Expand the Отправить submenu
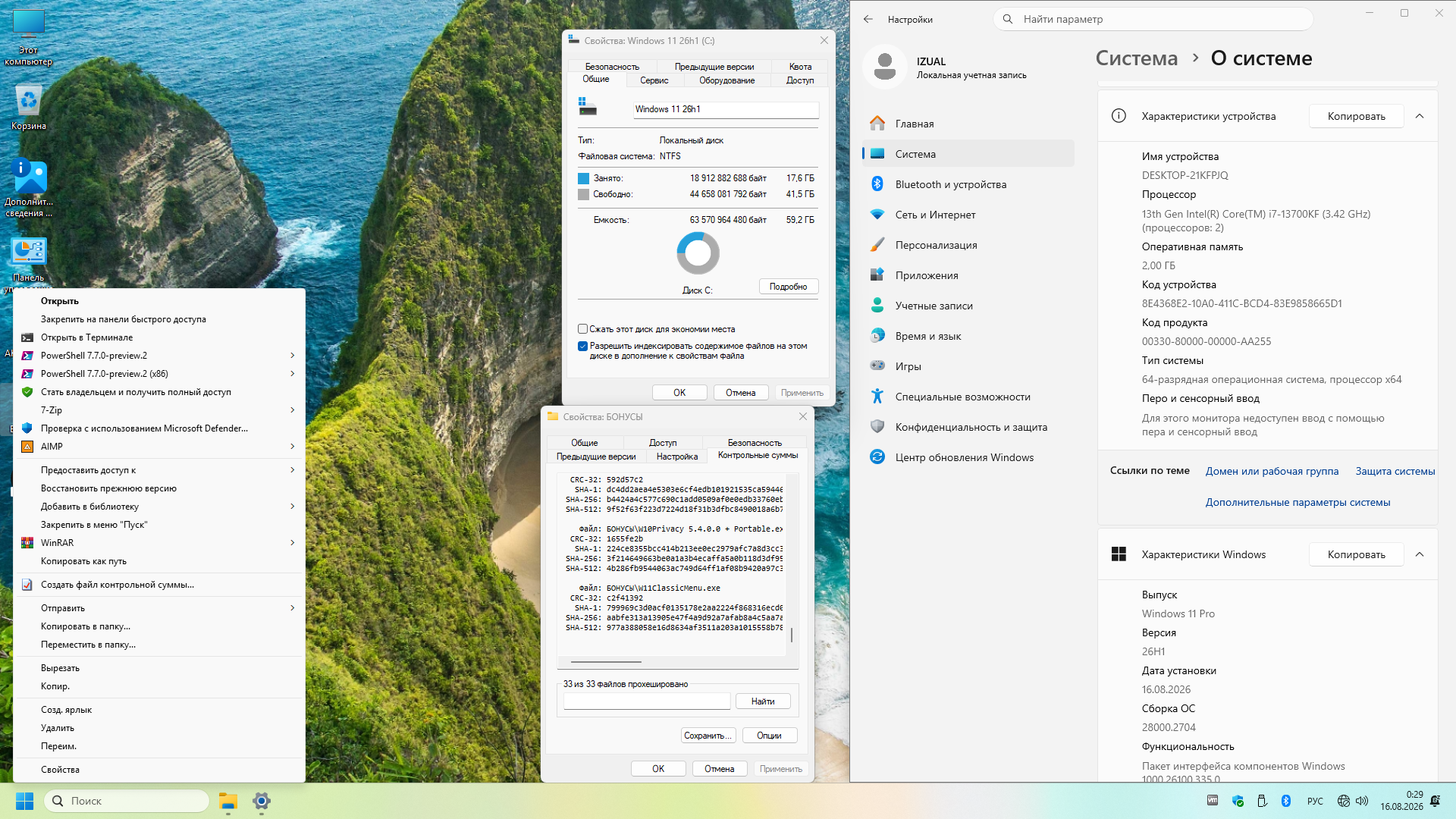This screenshot has height=819, width=1456. coord(160,608)
